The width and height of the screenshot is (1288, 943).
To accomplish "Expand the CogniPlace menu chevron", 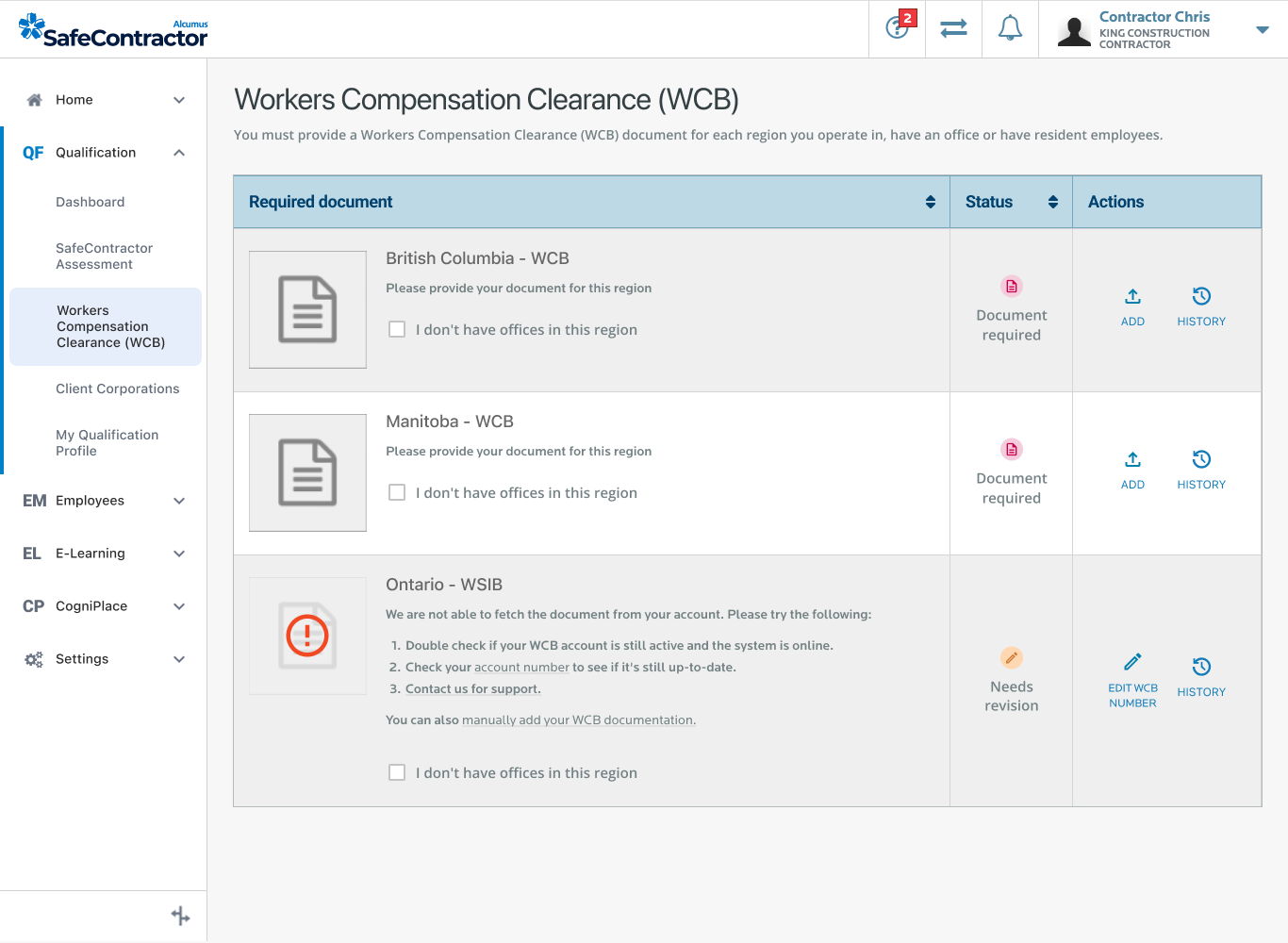I will coord(179,606).
